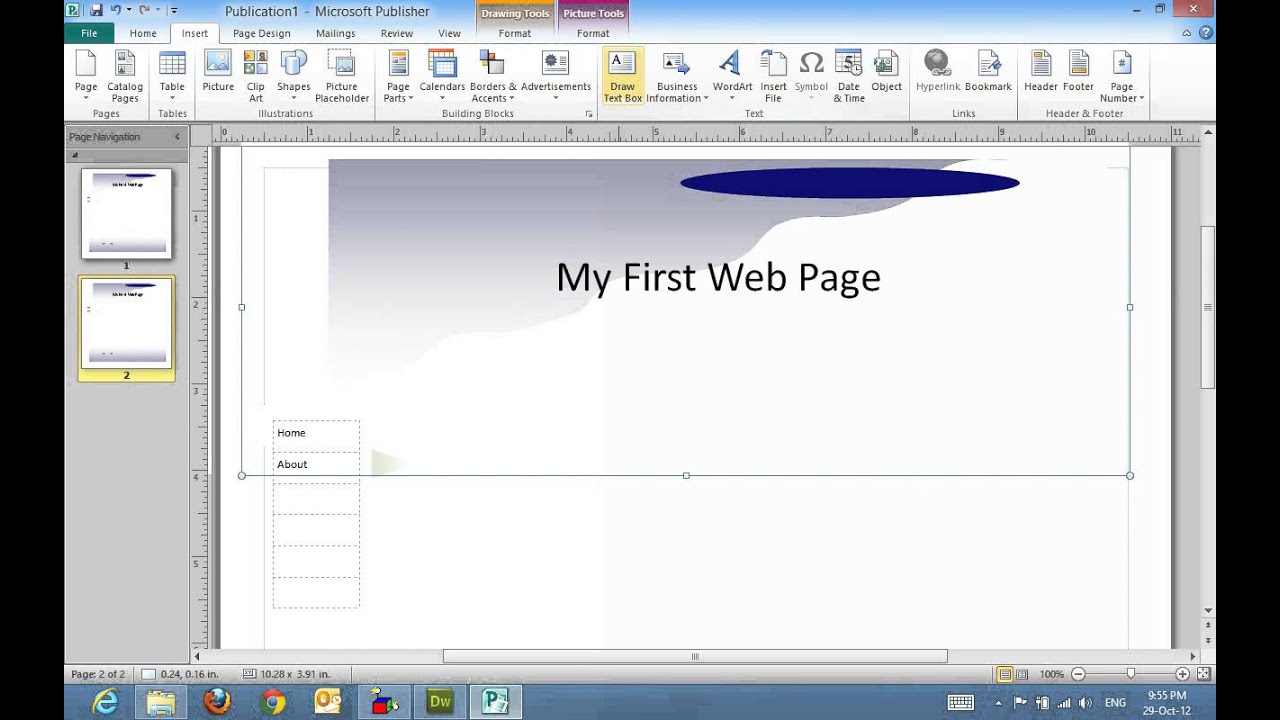Collapse the Page Navigation pane
Image resolution: width=1280 pixels, height=720 pixels.
click(x=177, y=137)
